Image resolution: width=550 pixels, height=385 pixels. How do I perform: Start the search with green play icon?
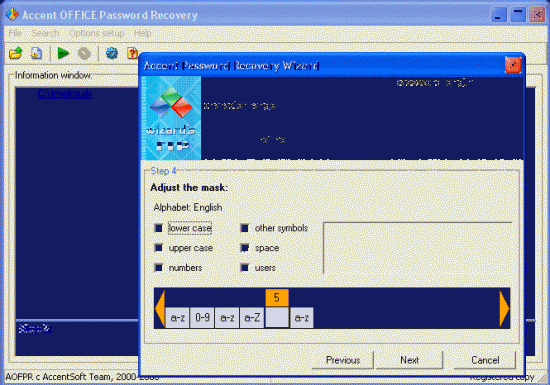[x=63, y=53]
